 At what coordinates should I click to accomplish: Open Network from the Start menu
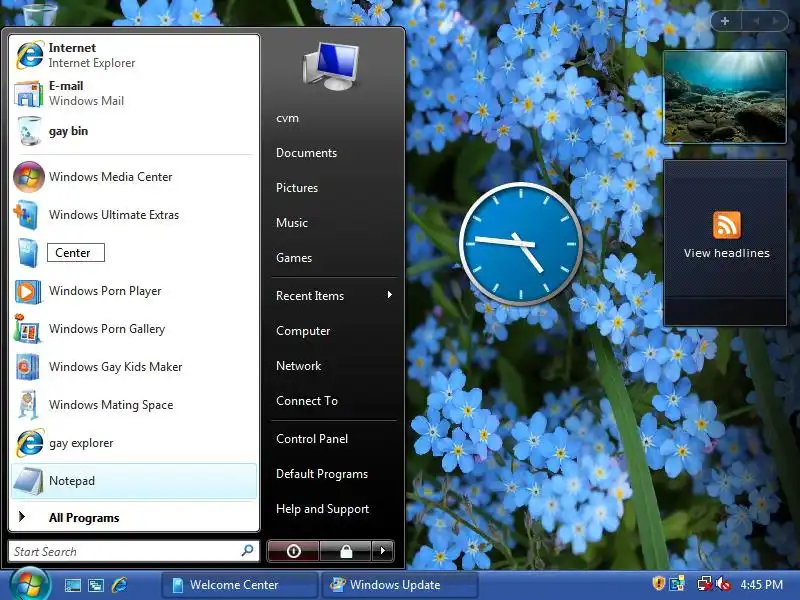[298, 366]
